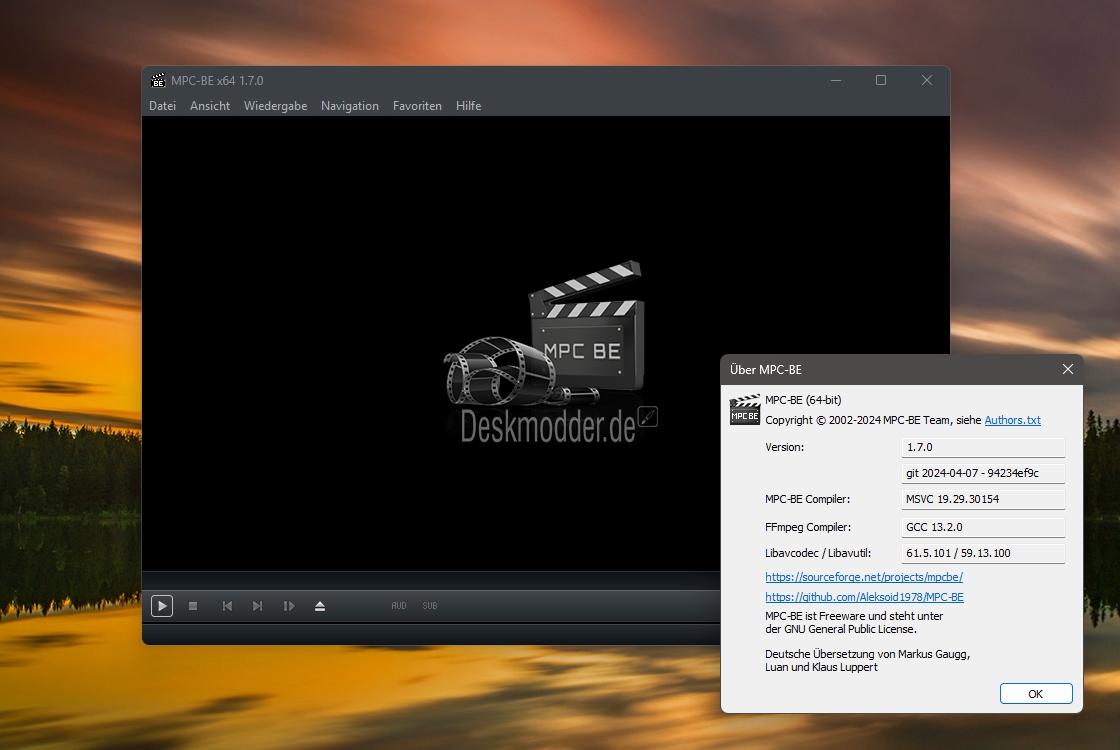Viewport: 1120px width, 750px height.
Task: Open the Navigation menu
Action: click(x=349, y=106)
